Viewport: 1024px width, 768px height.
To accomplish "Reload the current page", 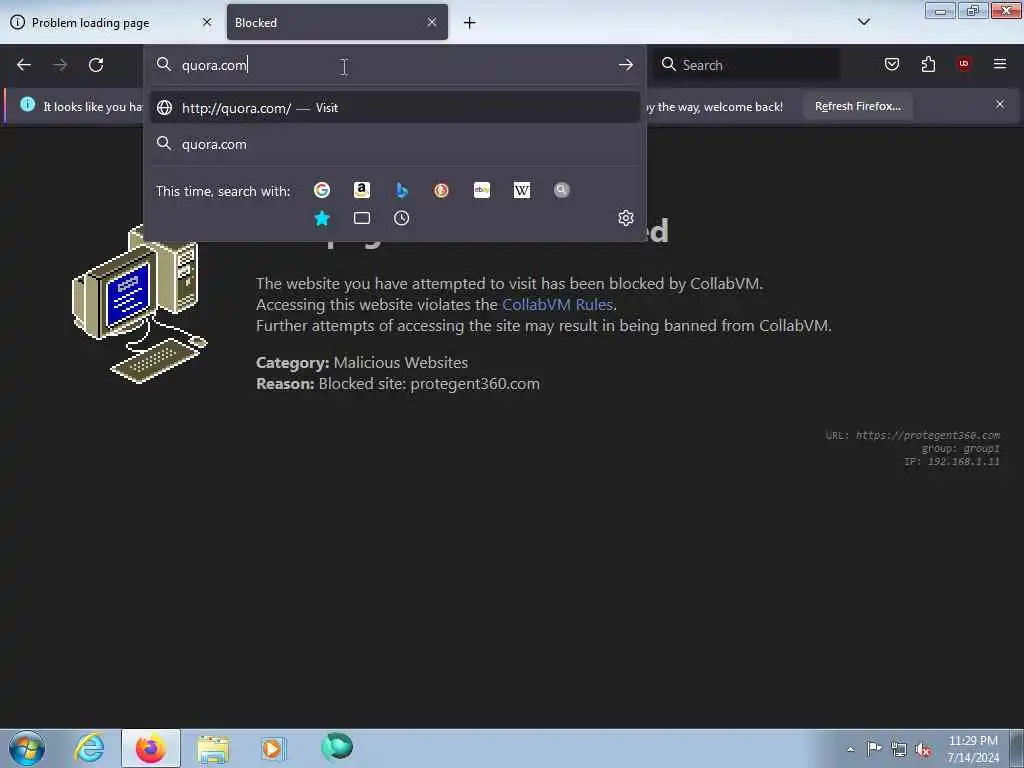I will tap(96, 65).
